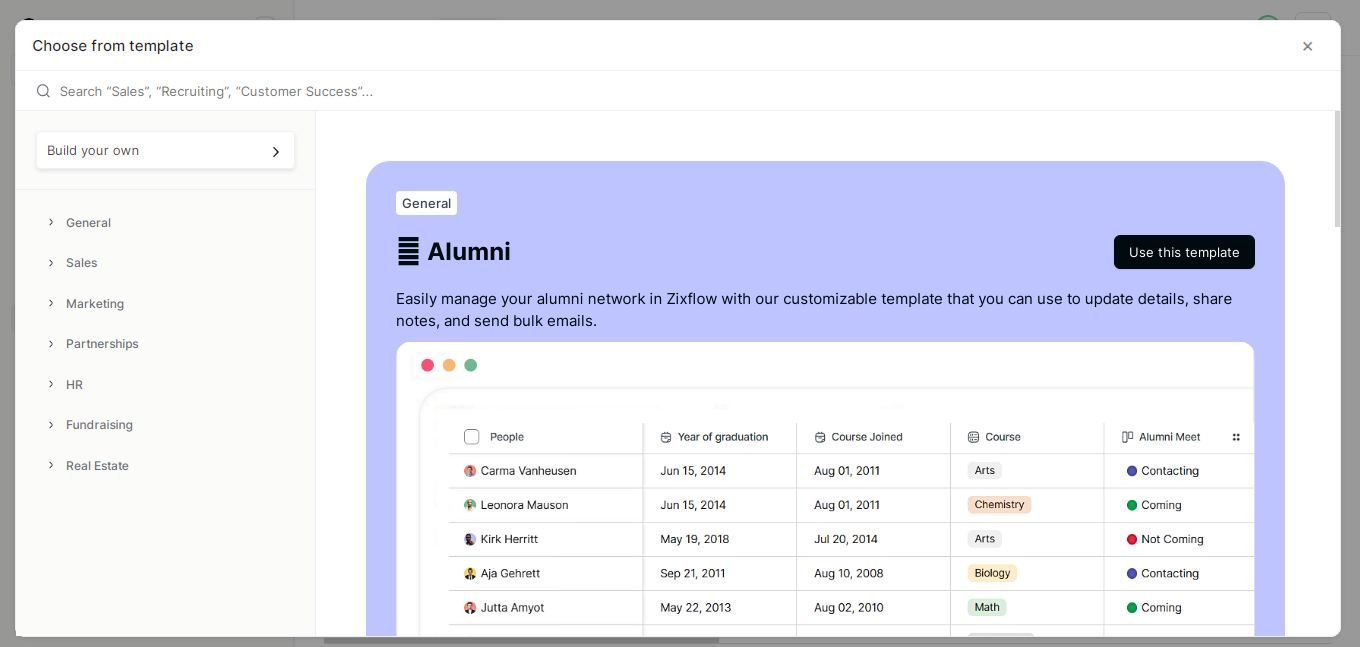Click the green status dot beside Coming

1131,505
